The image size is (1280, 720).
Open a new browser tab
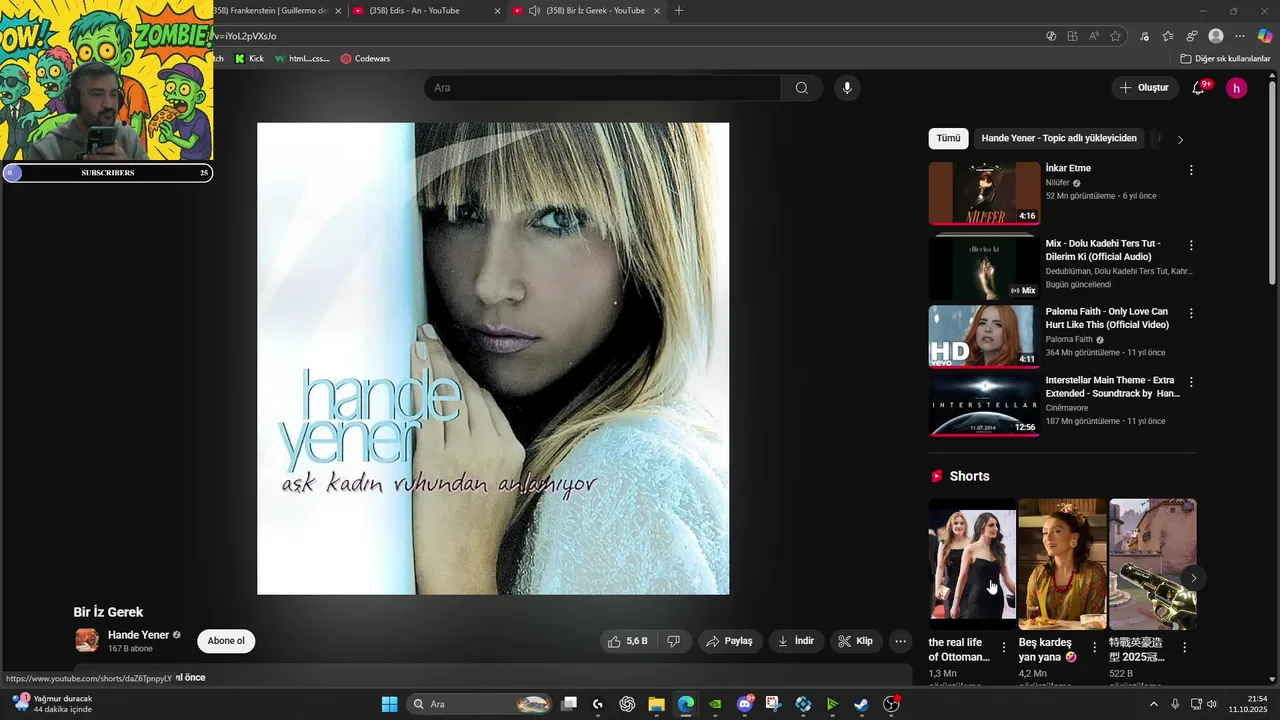point(679,11)
